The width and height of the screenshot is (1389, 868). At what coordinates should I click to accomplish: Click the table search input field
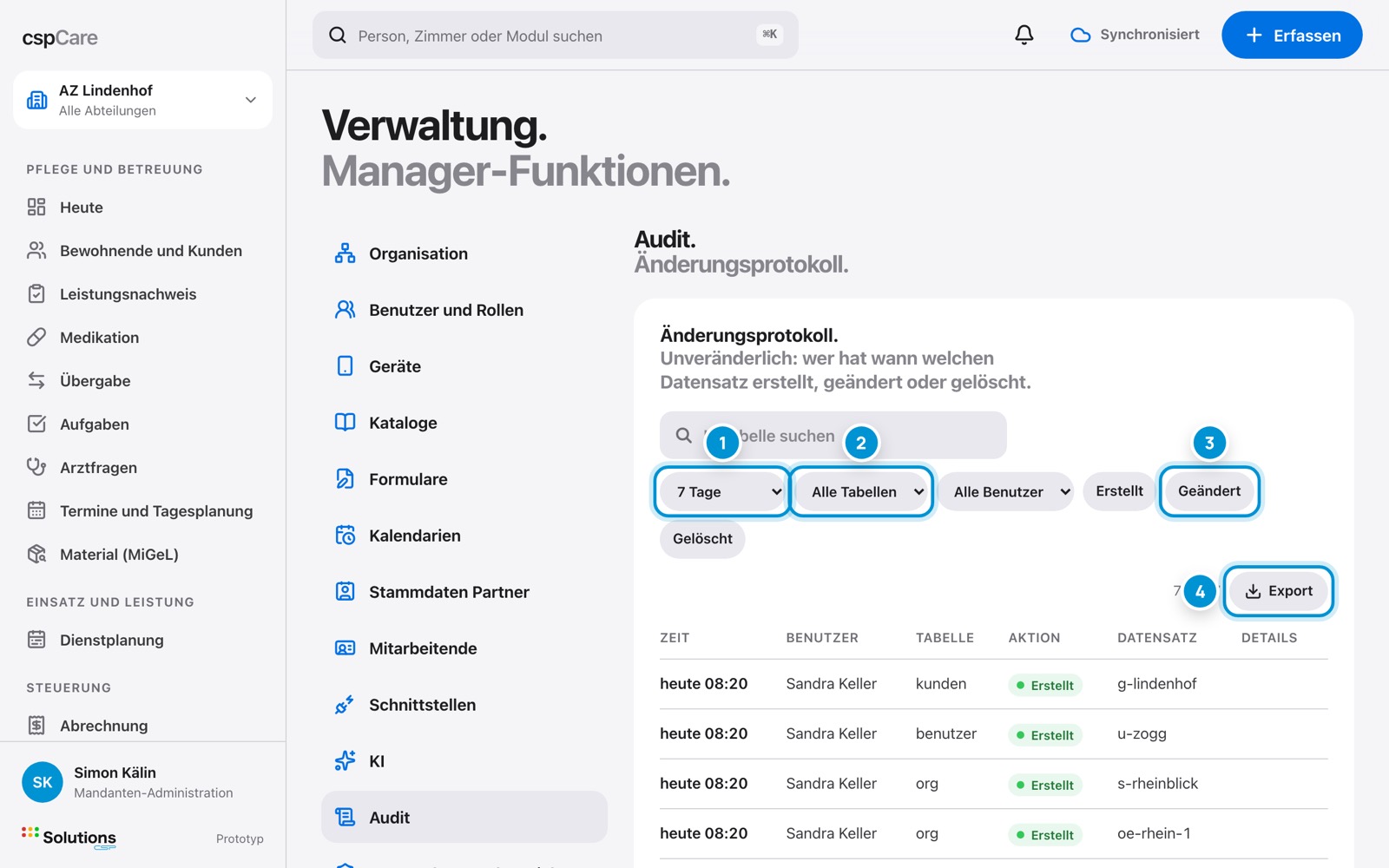pyautogui.click(x=833, y=435)
